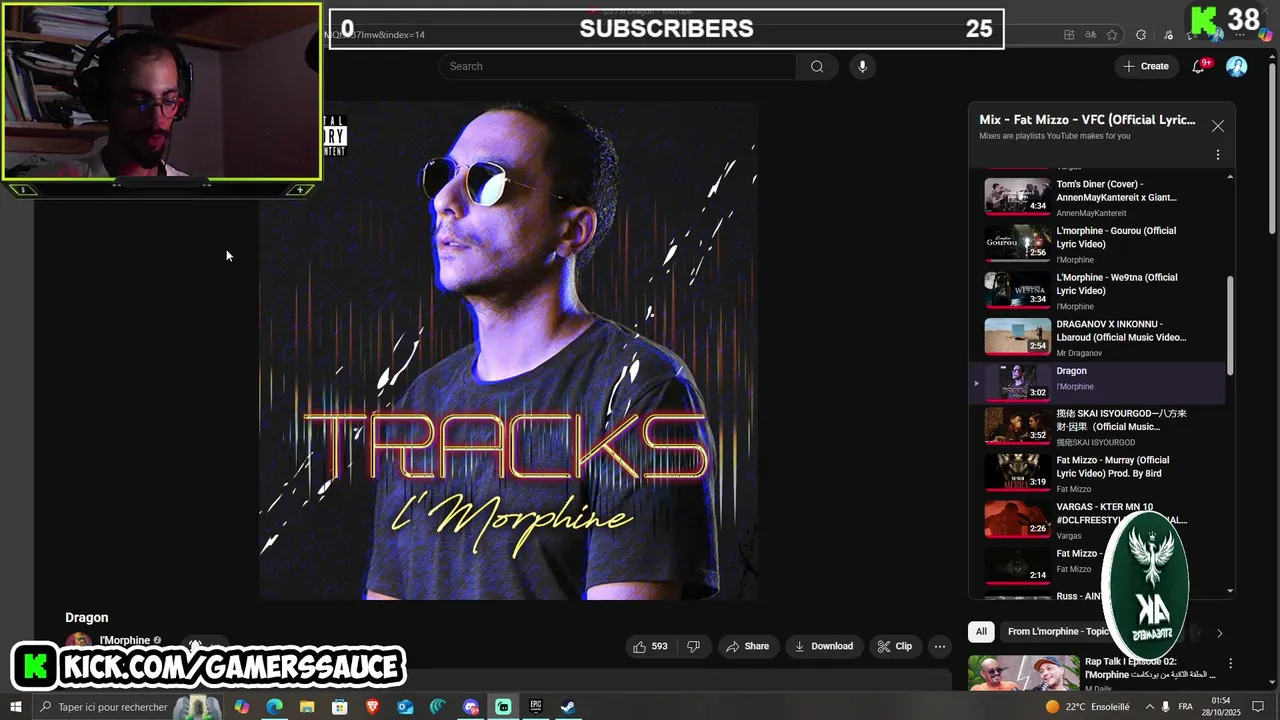Click the Create button
This screenshot has width=1280, height=720.
(1145, 66)
